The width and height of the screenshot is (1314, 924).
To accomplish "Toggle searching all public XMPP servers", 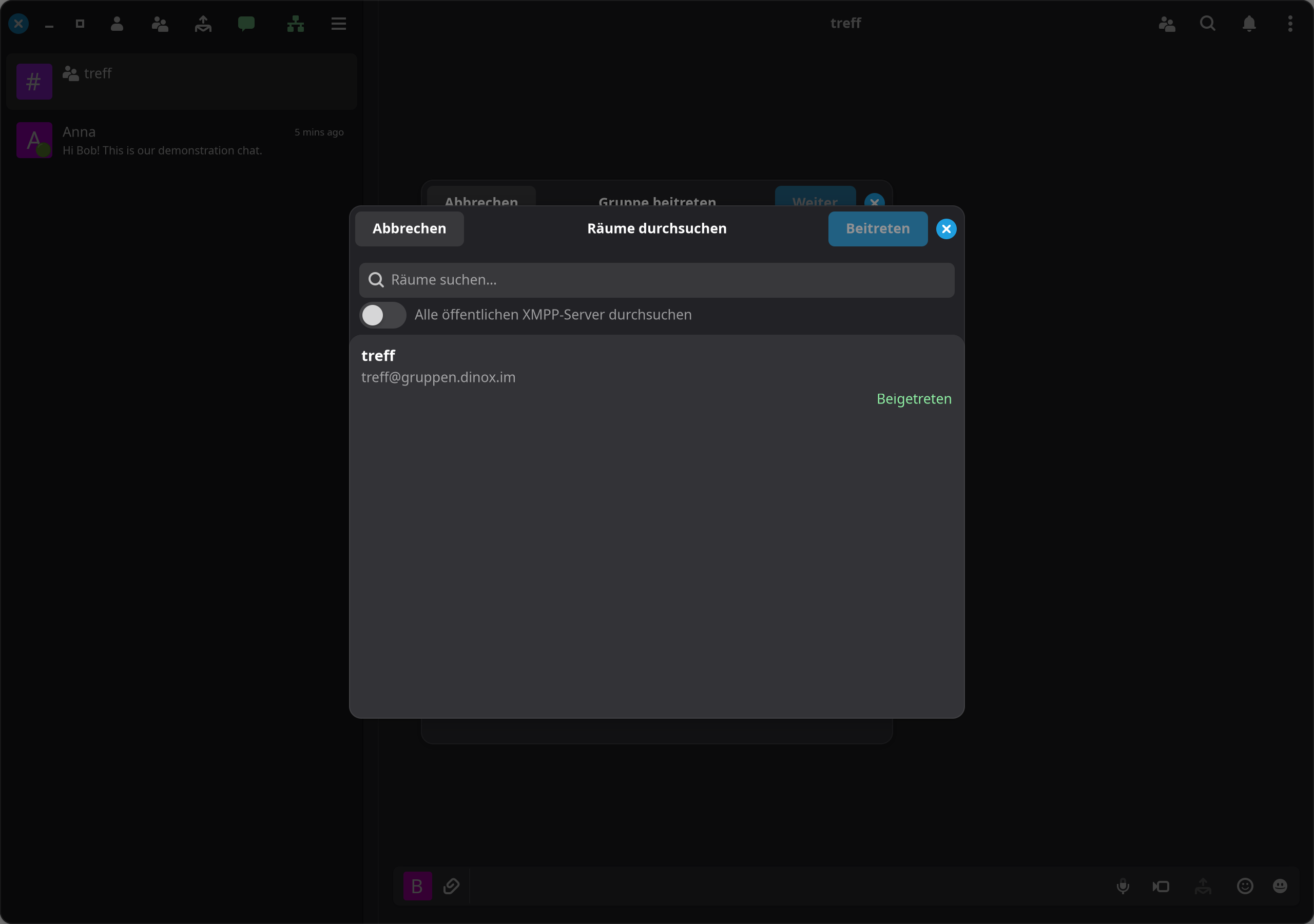I will 382,315.
